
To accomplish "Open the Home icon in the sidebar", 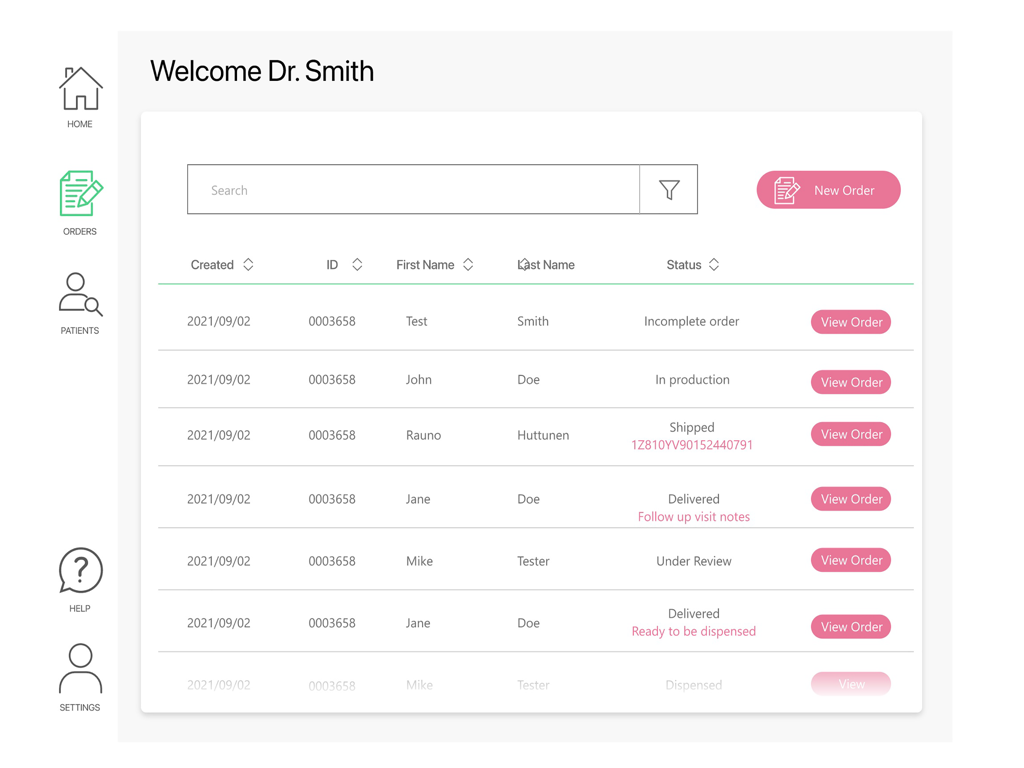I will 79,88.
